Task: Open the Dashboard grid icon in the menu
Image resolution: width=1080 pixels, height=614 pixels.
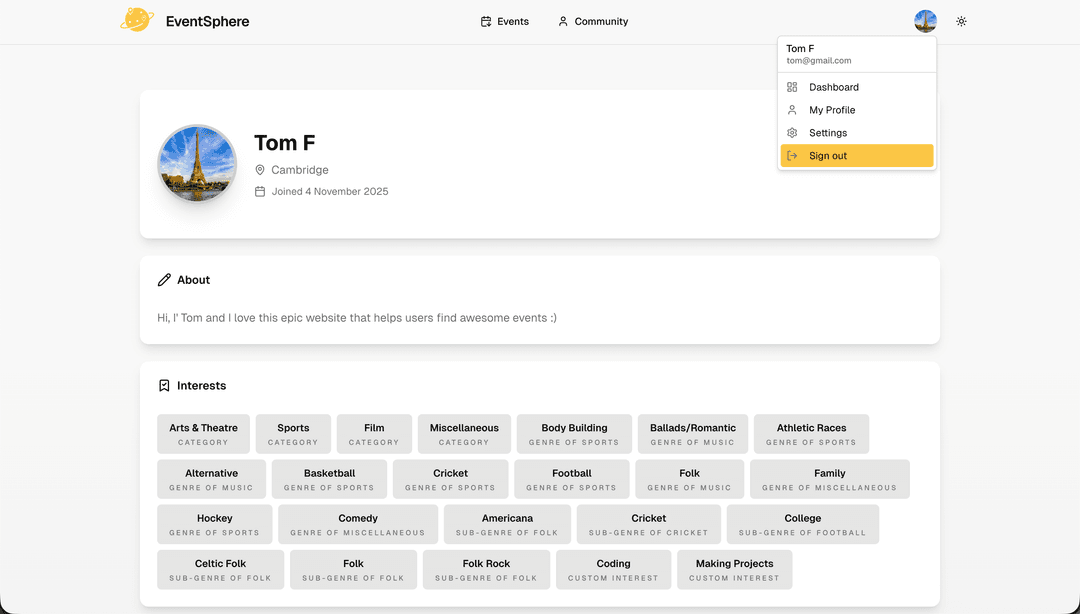Action: 790,87
